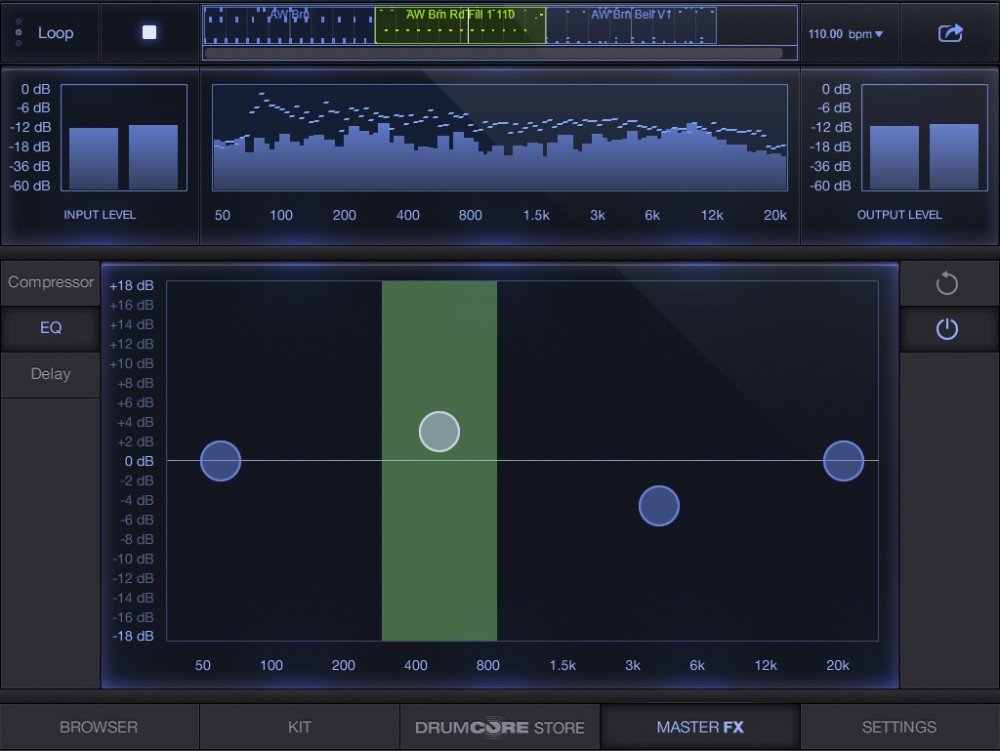Select the EQ tab
Screen dimensions: 1000x751
tap(50, 328)
